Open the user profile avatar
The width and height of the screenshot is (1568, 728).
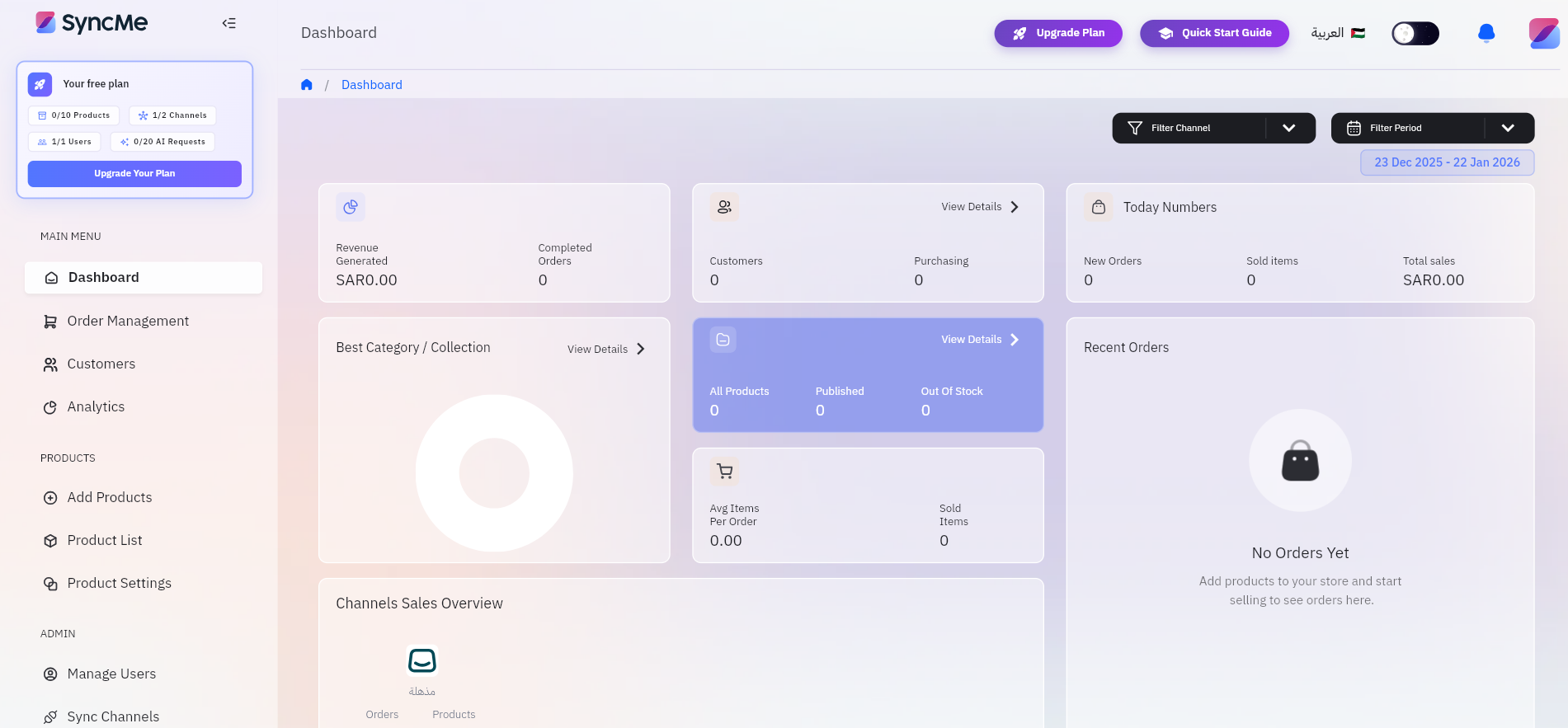1543,33
